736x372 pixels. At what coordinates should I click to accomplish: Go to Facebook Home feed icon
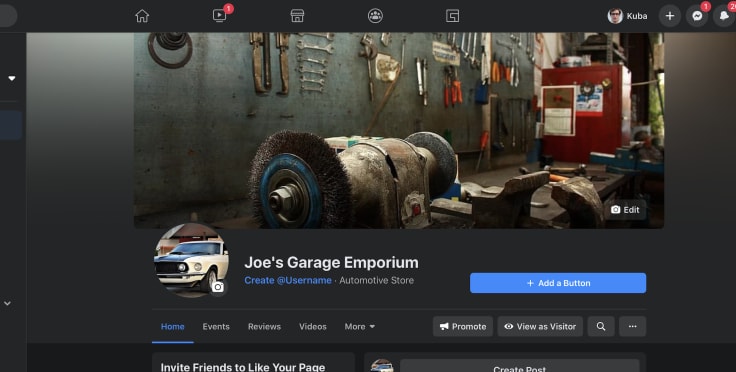click(142, 16)
